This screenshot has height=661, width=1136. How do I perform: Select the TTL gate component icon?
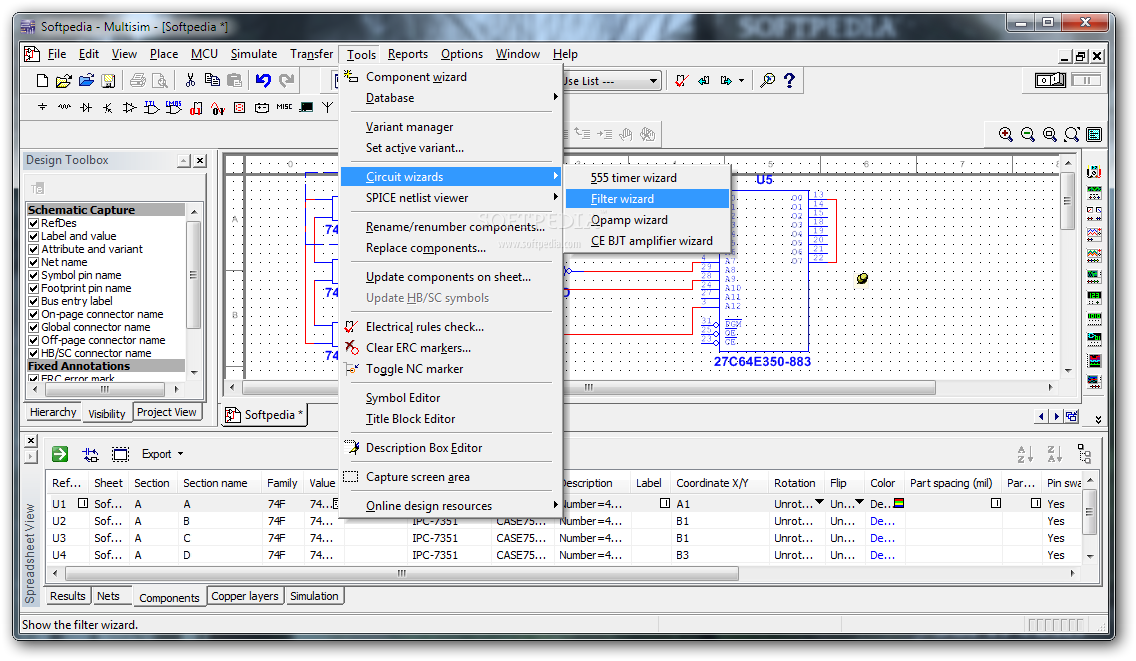point(151,107)
